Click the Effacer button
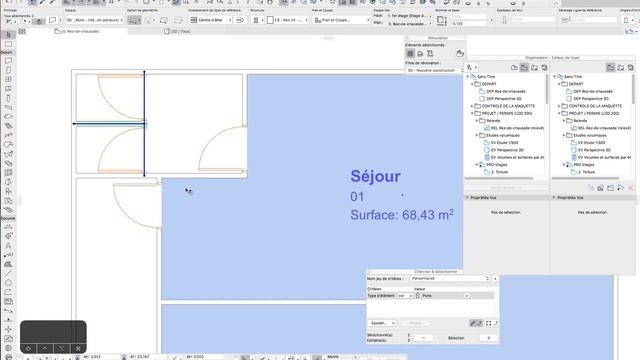Screen dimensions: 640x360 click(415, 323)
